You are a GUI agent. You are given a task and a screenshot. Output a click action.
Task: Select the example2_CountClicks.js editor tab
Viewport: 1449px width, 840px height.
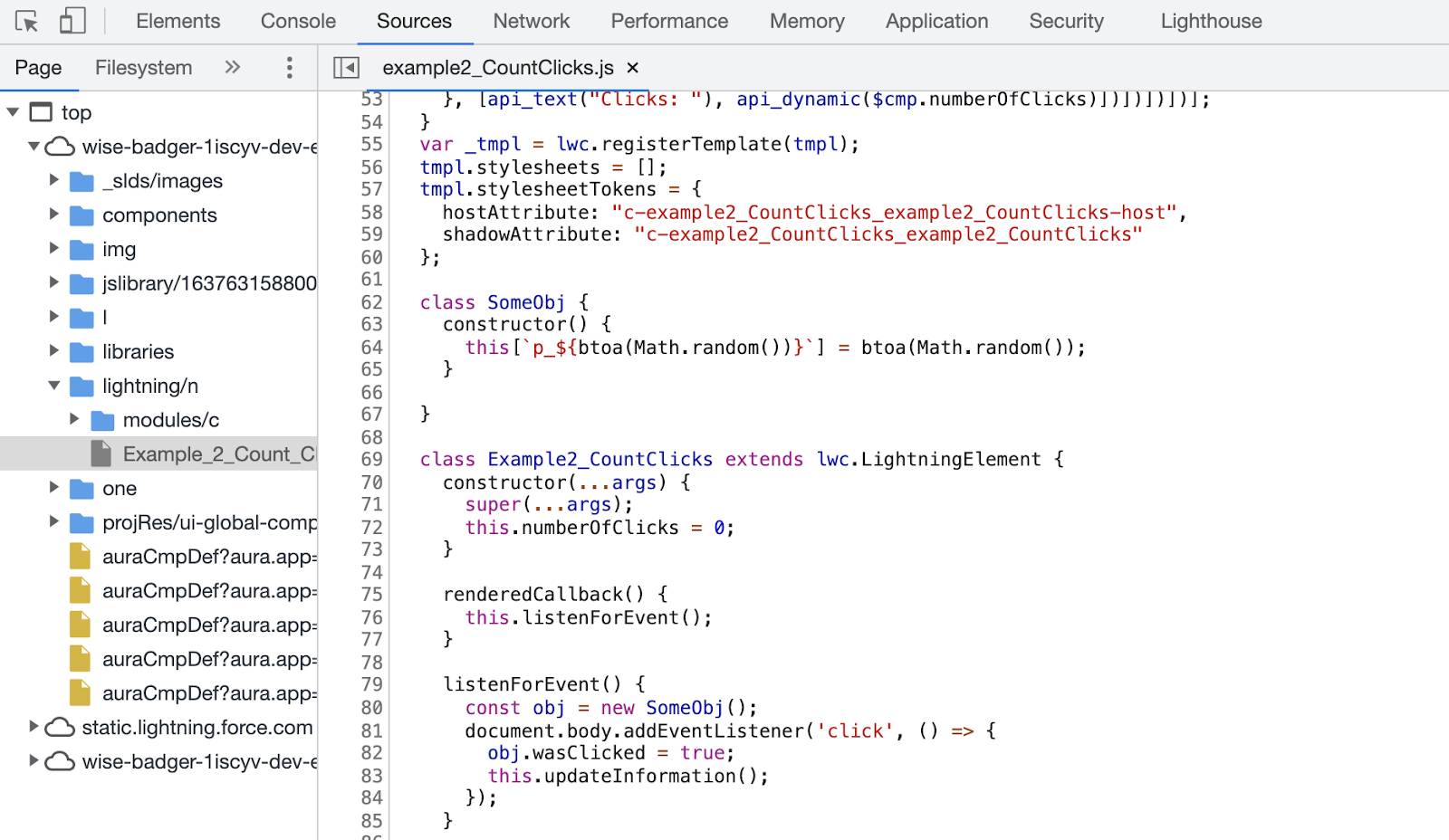point(498,67)
